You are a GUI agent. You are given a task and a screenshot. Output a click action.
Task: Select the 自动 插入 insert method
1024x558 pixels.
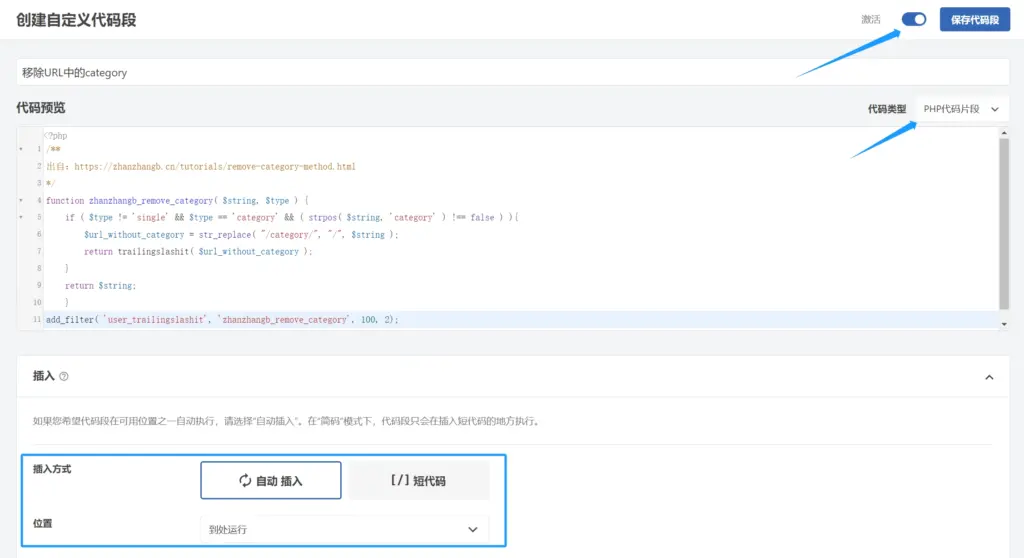[x=271, y=480]
